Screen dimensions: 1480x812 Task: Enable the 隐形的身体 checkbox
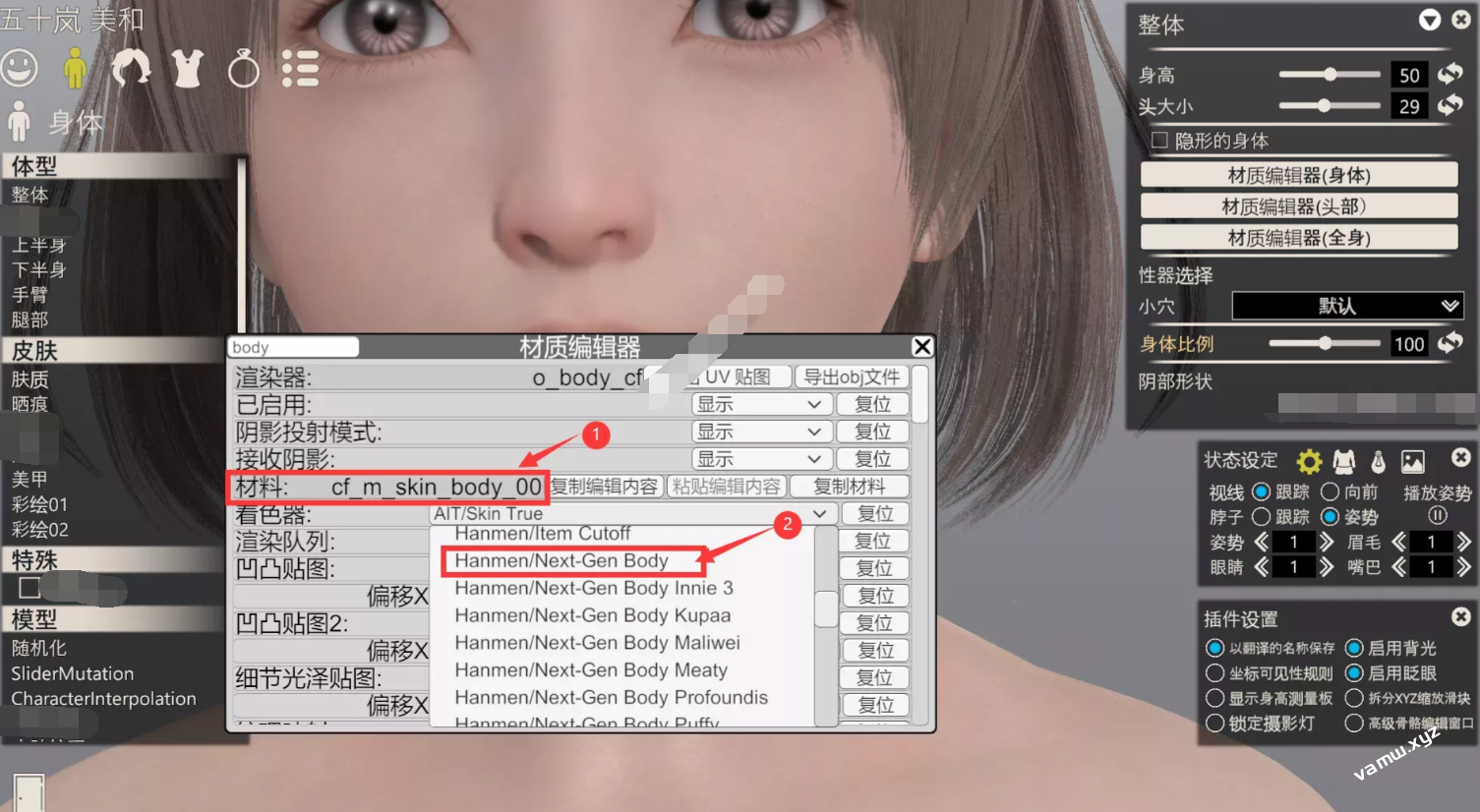pyautogui.click(x=1160, y=141)
